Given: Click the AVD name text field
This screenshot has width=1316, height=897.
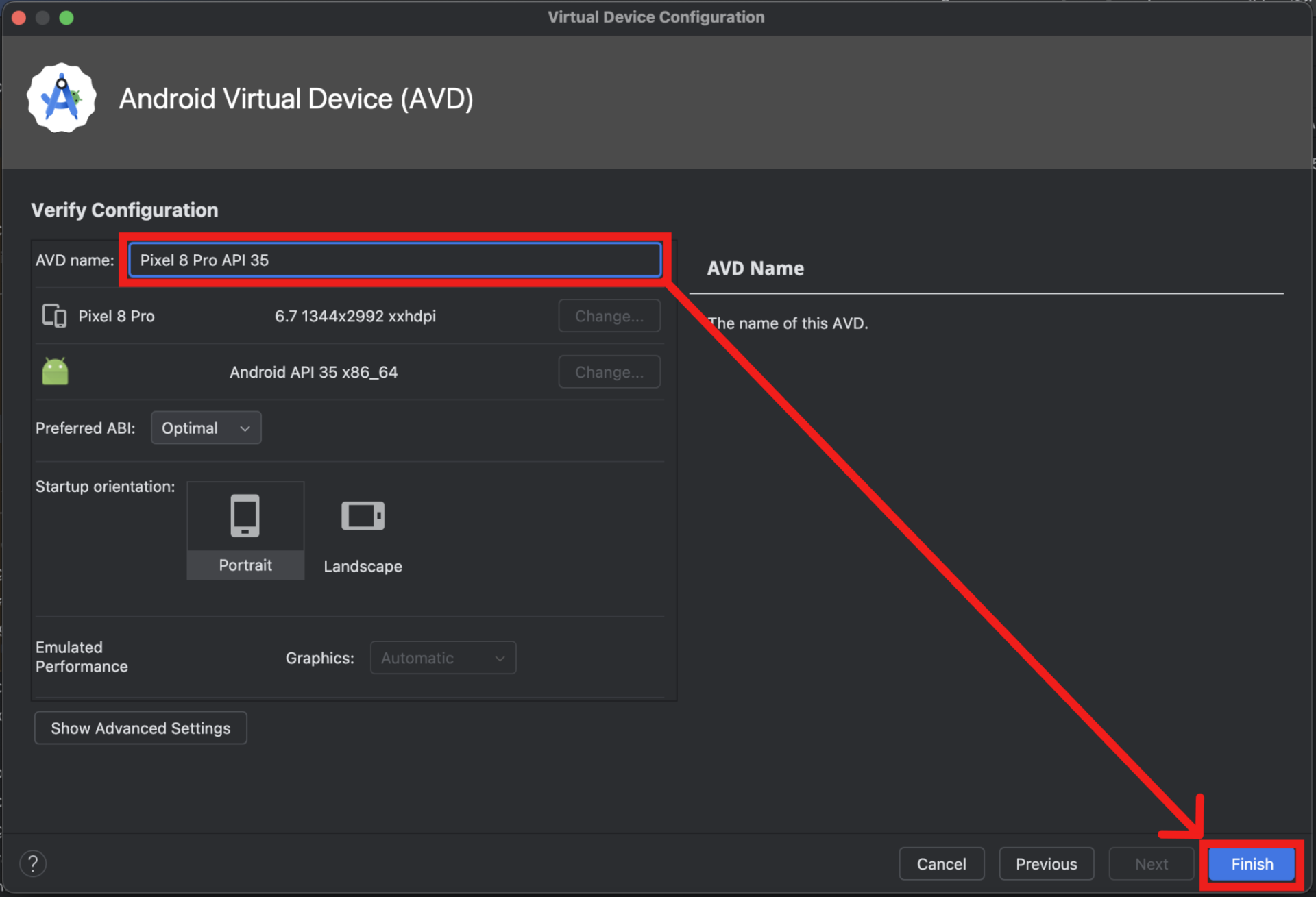Looking at the screenshot, I should (x=395, y=260).
